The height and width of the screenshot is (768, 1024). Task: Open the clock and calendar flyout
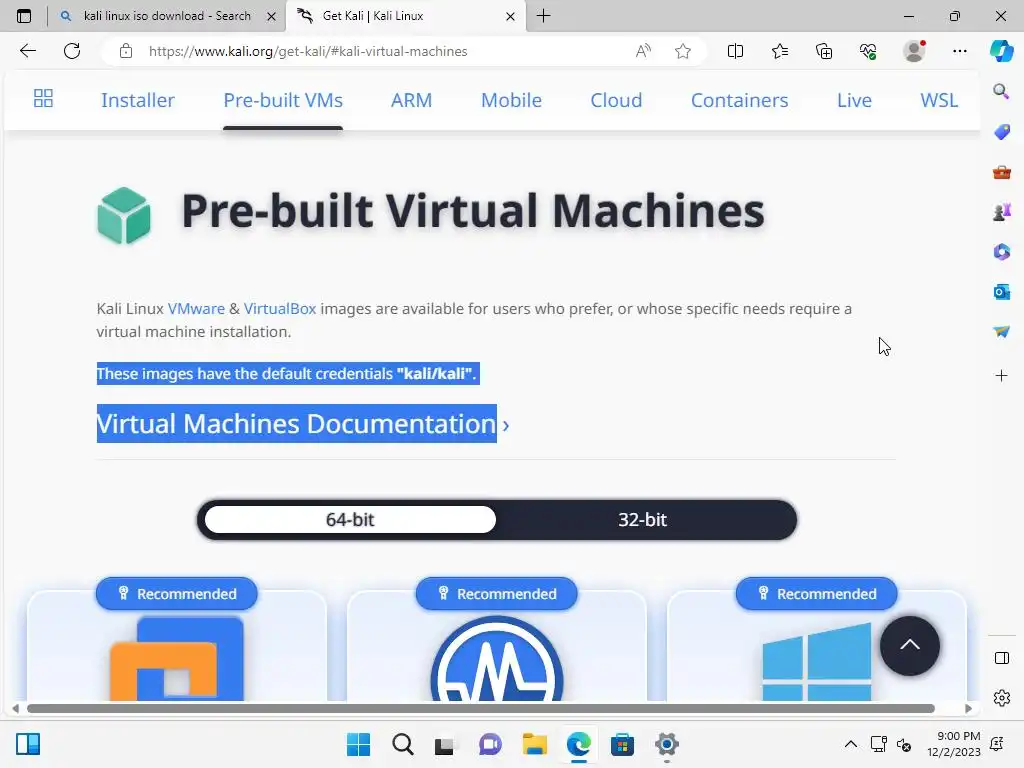pos(953,744)
